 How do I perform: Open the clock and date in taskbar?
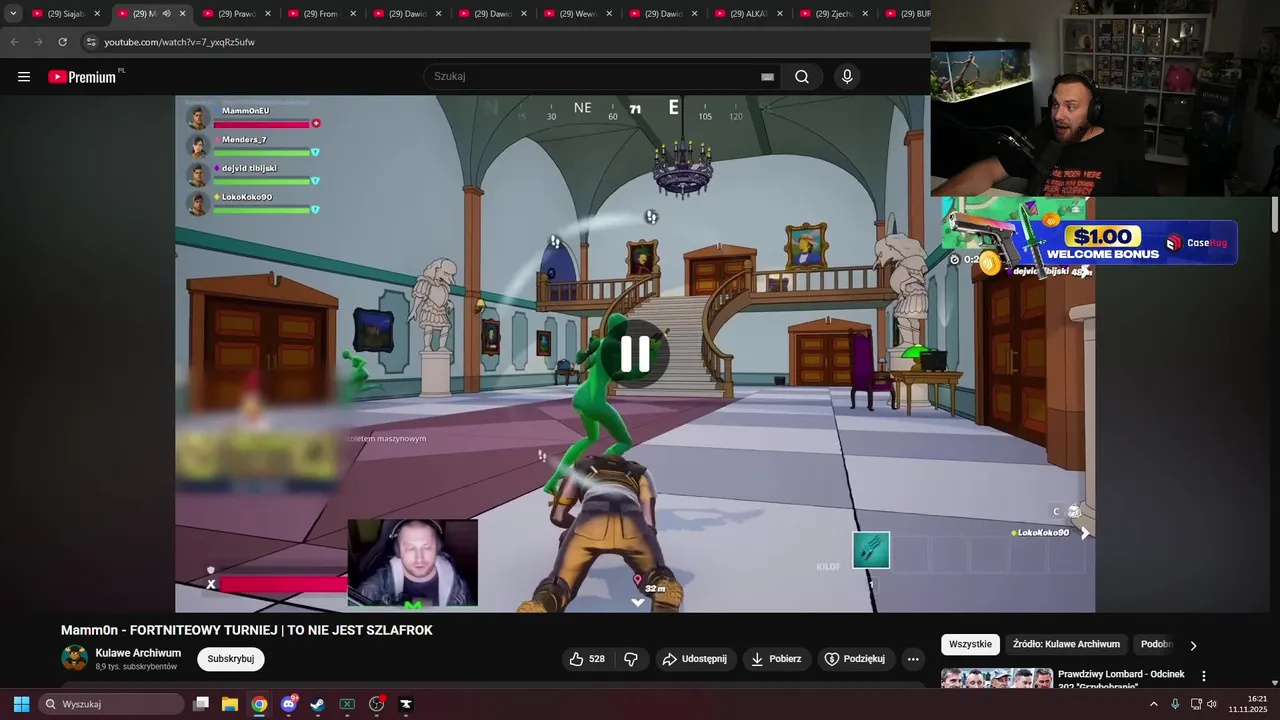coord(1248,704)
